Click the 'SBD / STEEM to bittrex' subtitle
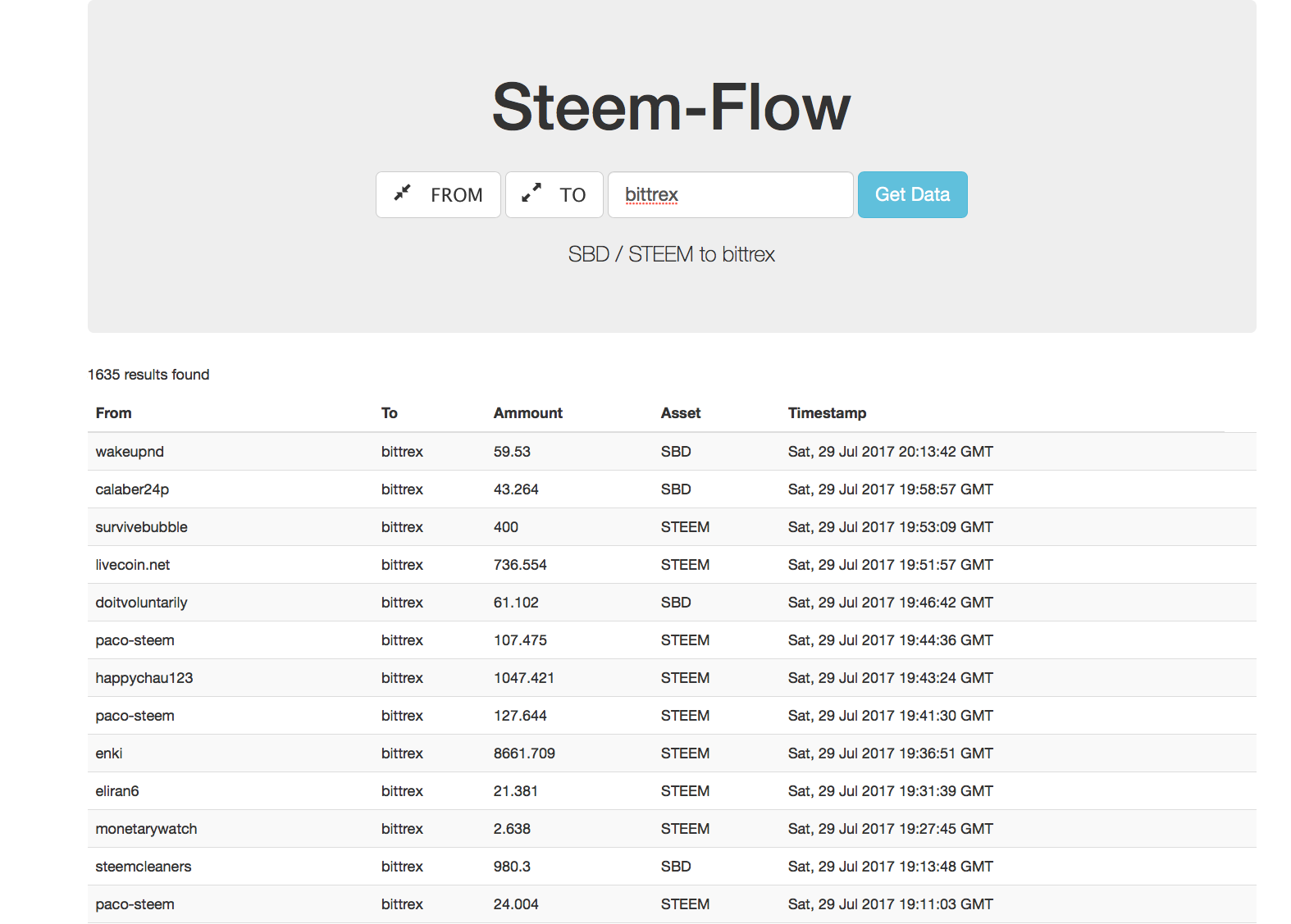Image resolution: width=1291 pixels, height=924 pixels. pos(671,254)
